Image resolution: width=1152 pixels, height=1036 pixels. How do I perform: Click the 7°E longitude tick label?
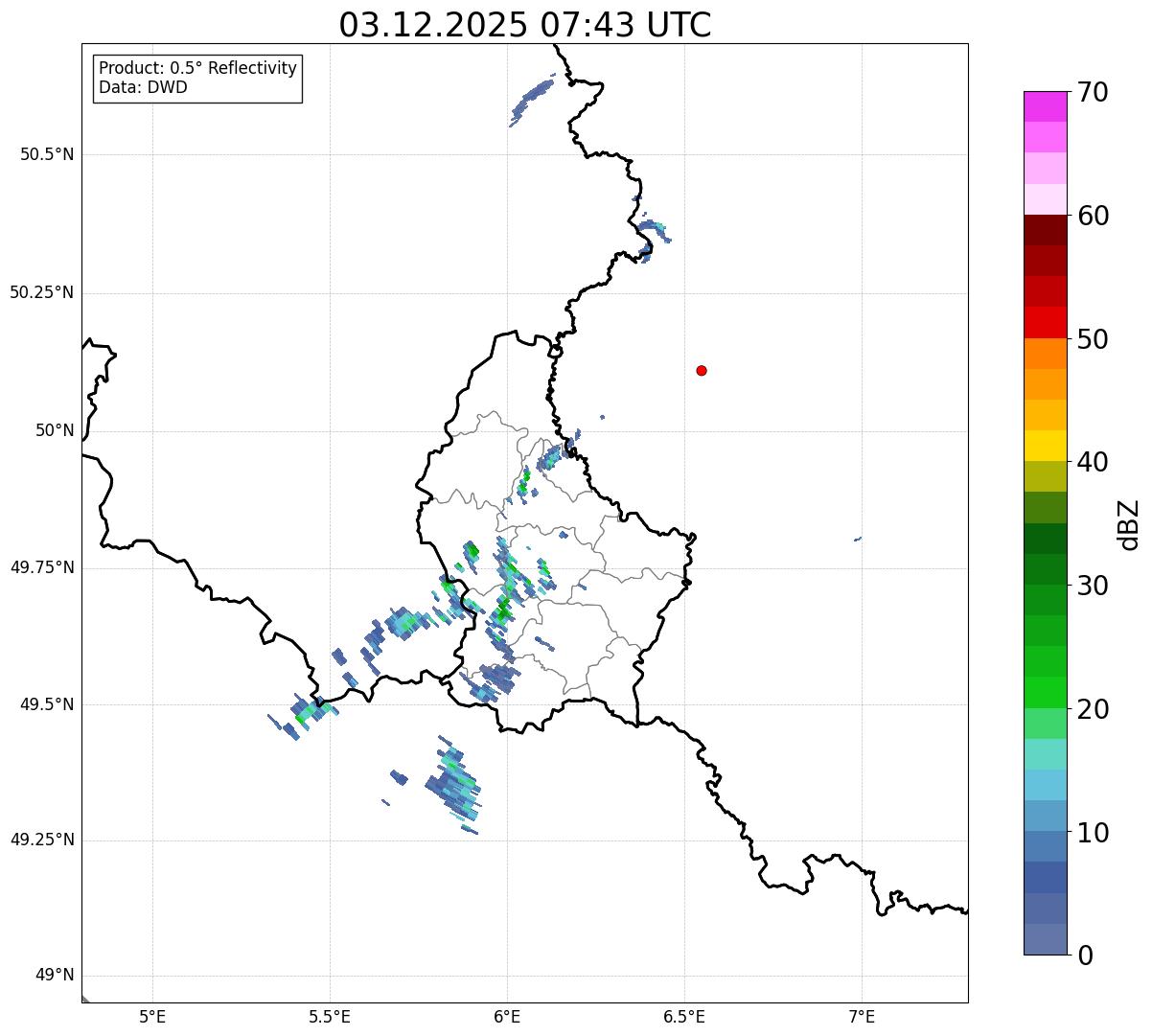coord(862,1016)
